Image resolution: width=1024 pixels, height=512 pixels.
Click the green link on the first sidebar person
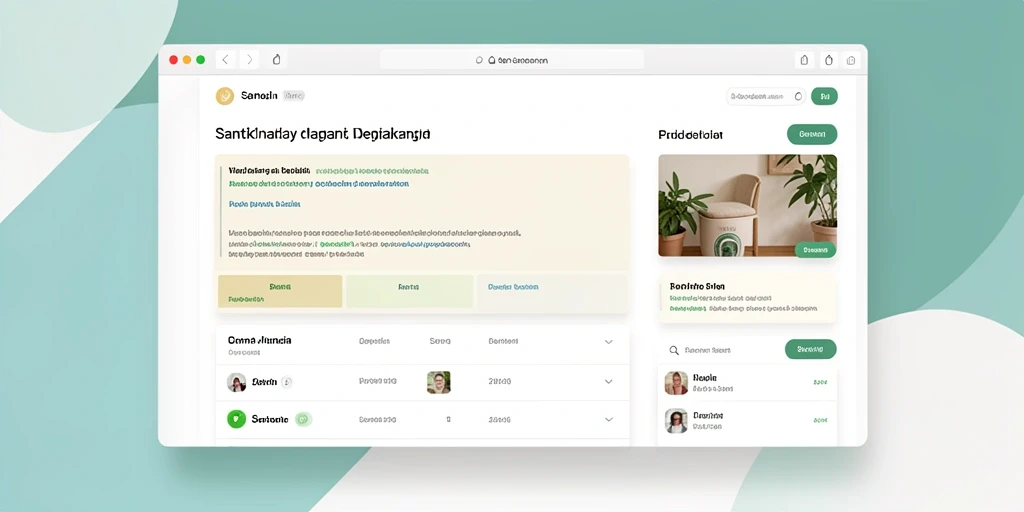pyautogui.click(x=820, y=383)
